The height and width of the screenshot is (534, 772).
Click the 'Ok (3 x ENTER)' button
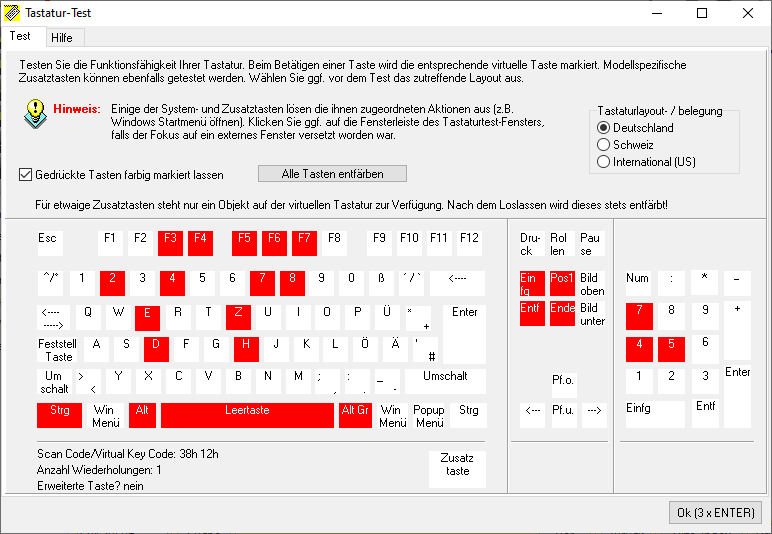click(x=715, y=513)
